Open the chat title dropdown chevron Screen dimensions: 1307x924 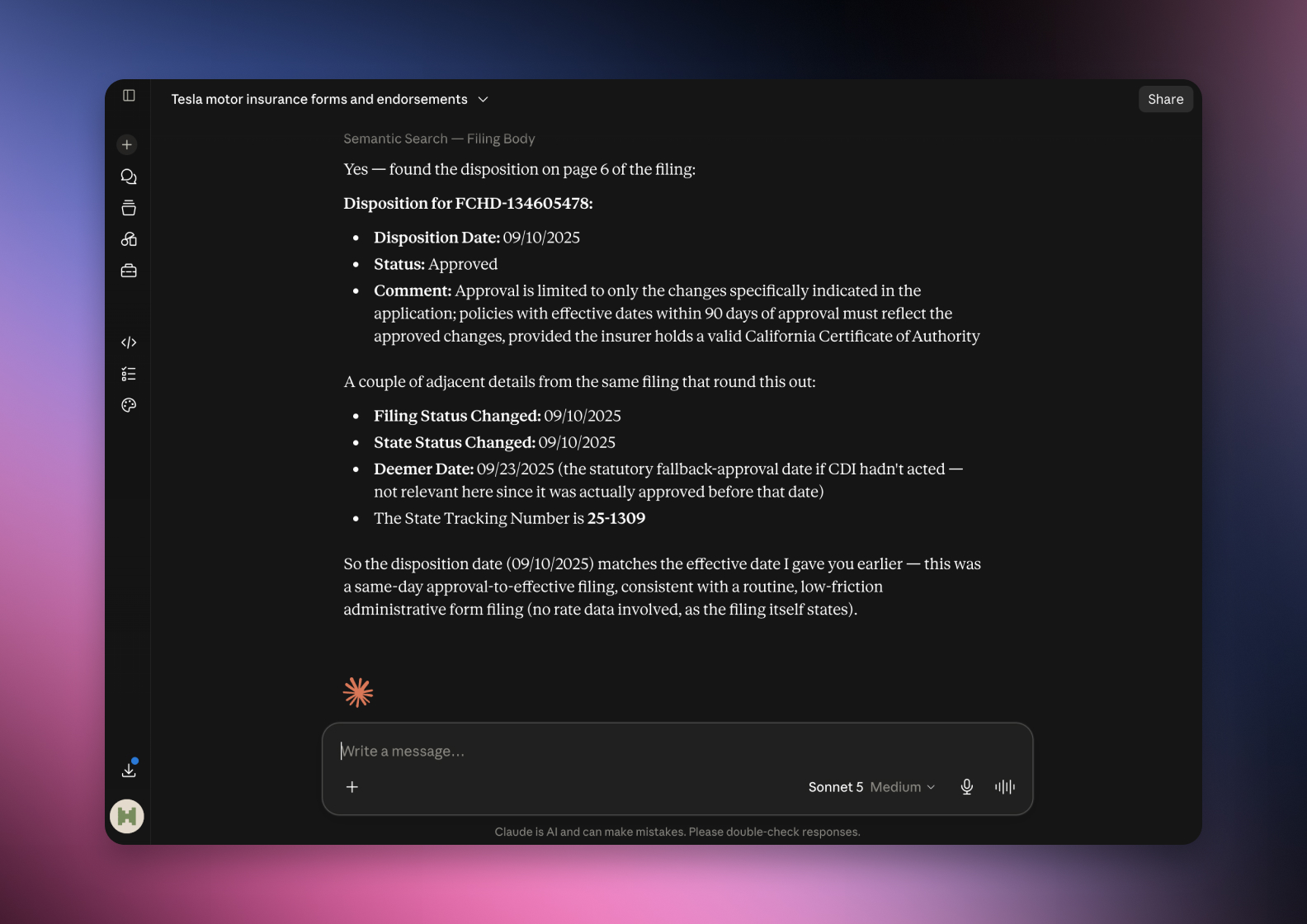[x=484, y=100]
